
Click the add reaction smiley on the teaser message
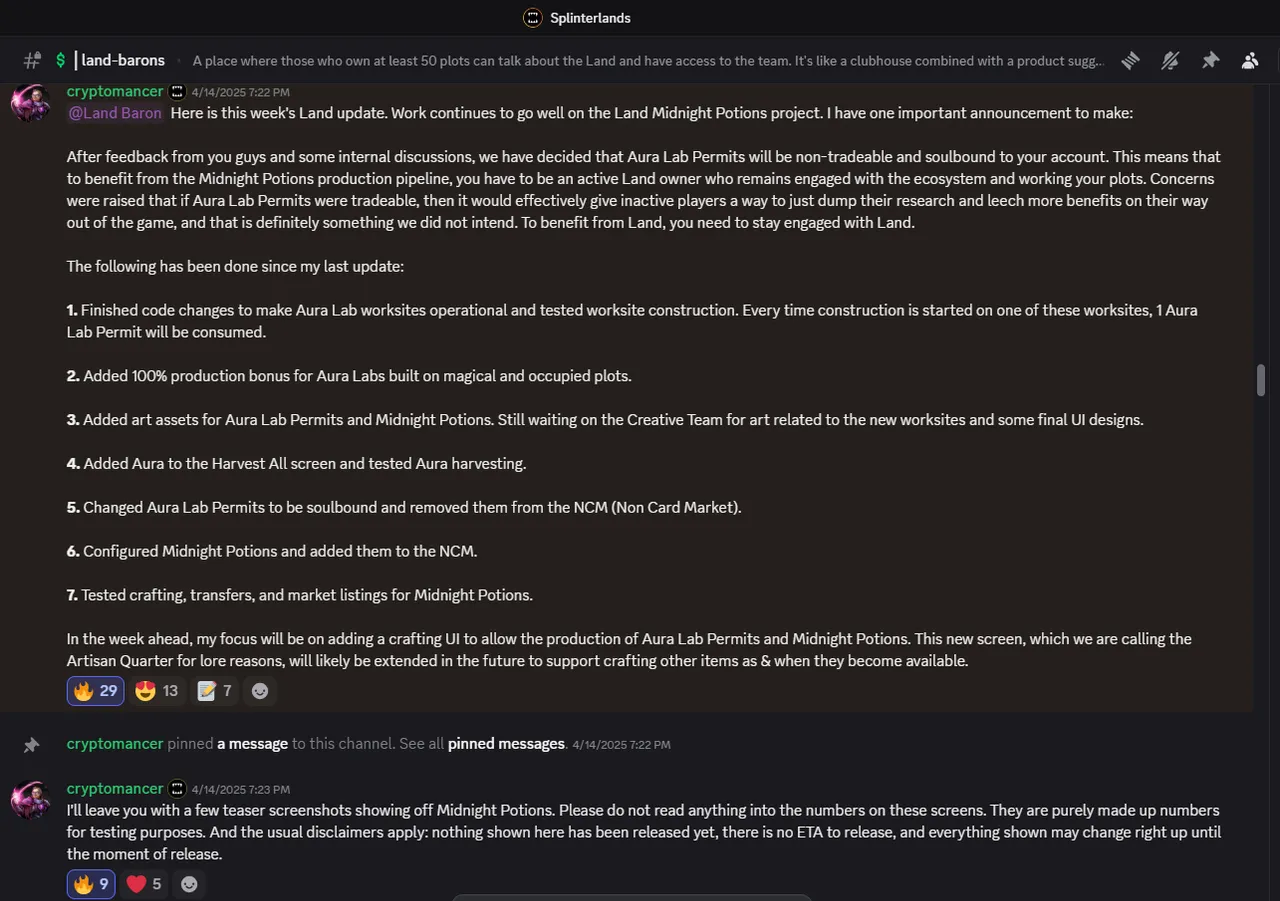pyautogui.click(x=189, y=884)
